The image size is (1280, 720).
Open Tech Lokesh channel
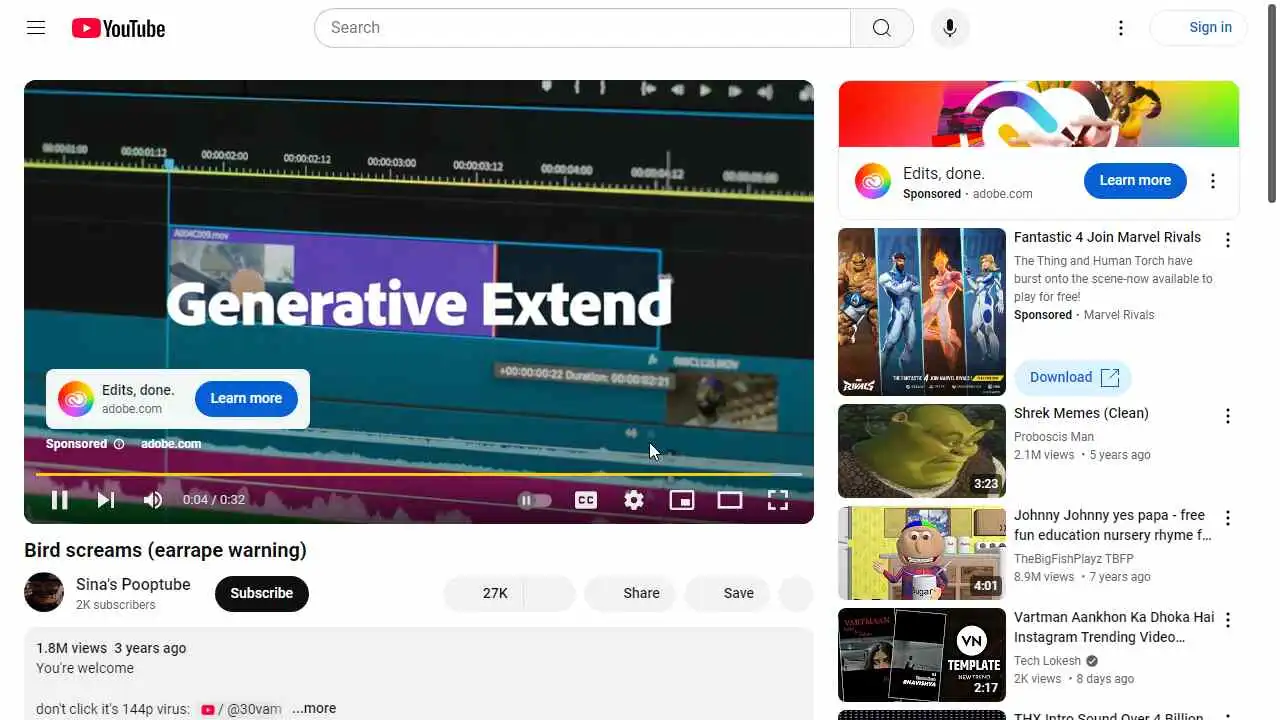tap(1047, 661)
